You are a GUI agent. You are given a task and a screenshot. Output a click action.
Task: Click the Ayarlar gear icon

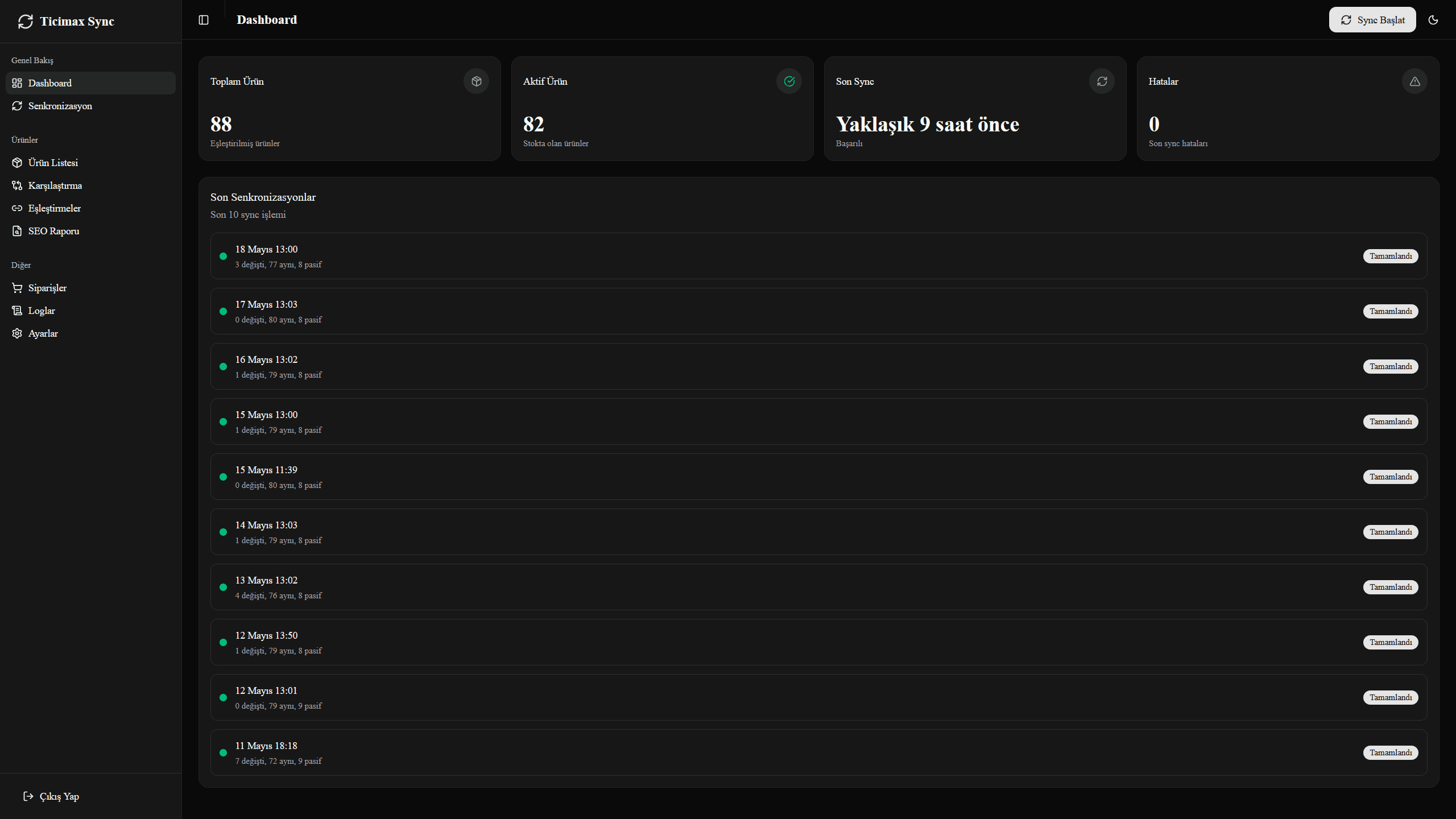pos(17,333)
